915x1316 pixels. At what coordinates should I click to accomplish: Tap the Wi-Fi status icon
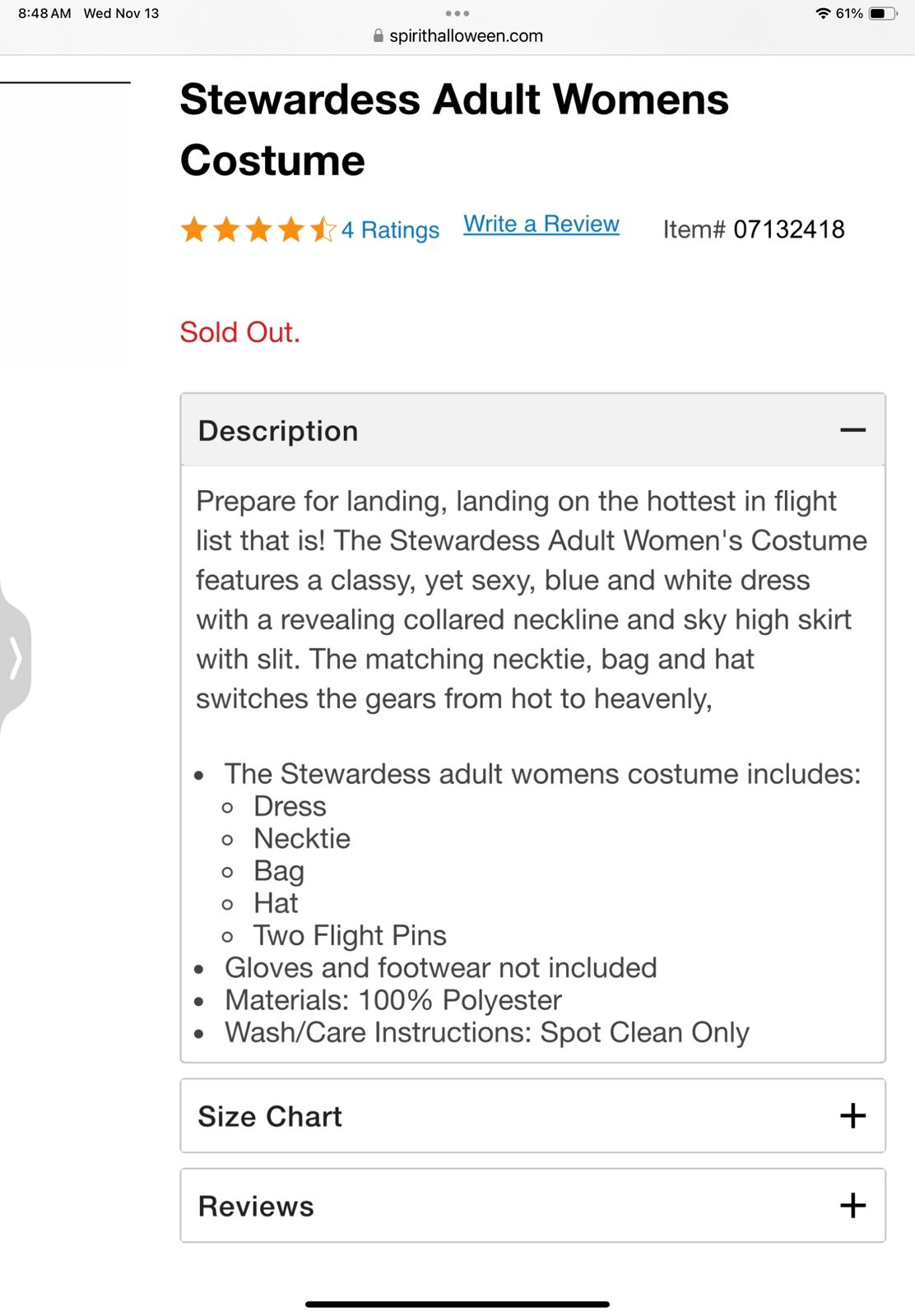pyautogui.click(x=823, y=13)
